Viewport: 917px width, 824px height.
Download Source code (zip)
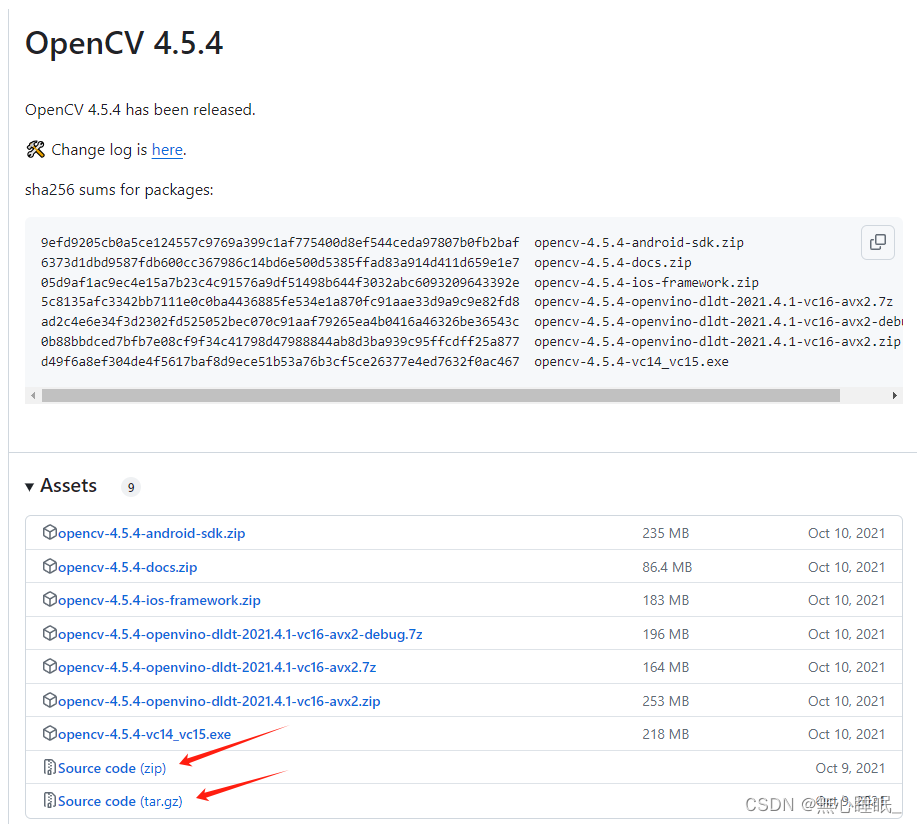point(112,768)
